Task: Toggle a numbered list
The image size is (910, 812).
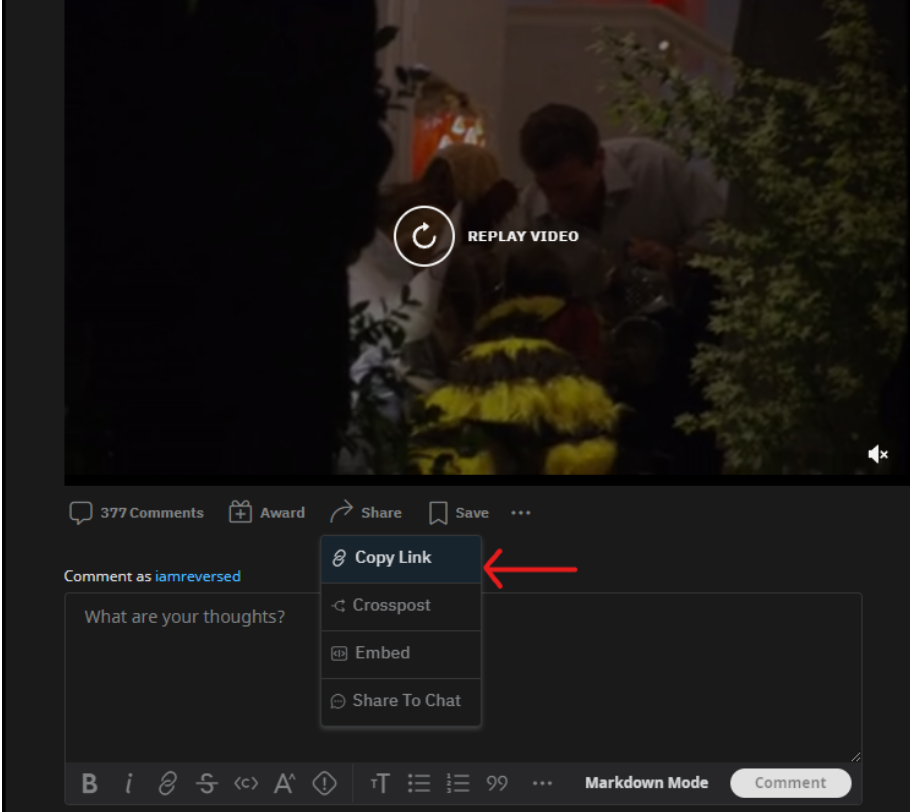Action: 458,784
